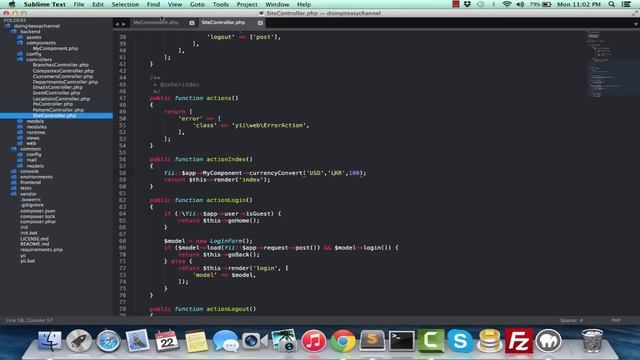Open FaceTime camera icon in dock
The width and height of the screenshot is (640, 360).
255,341
